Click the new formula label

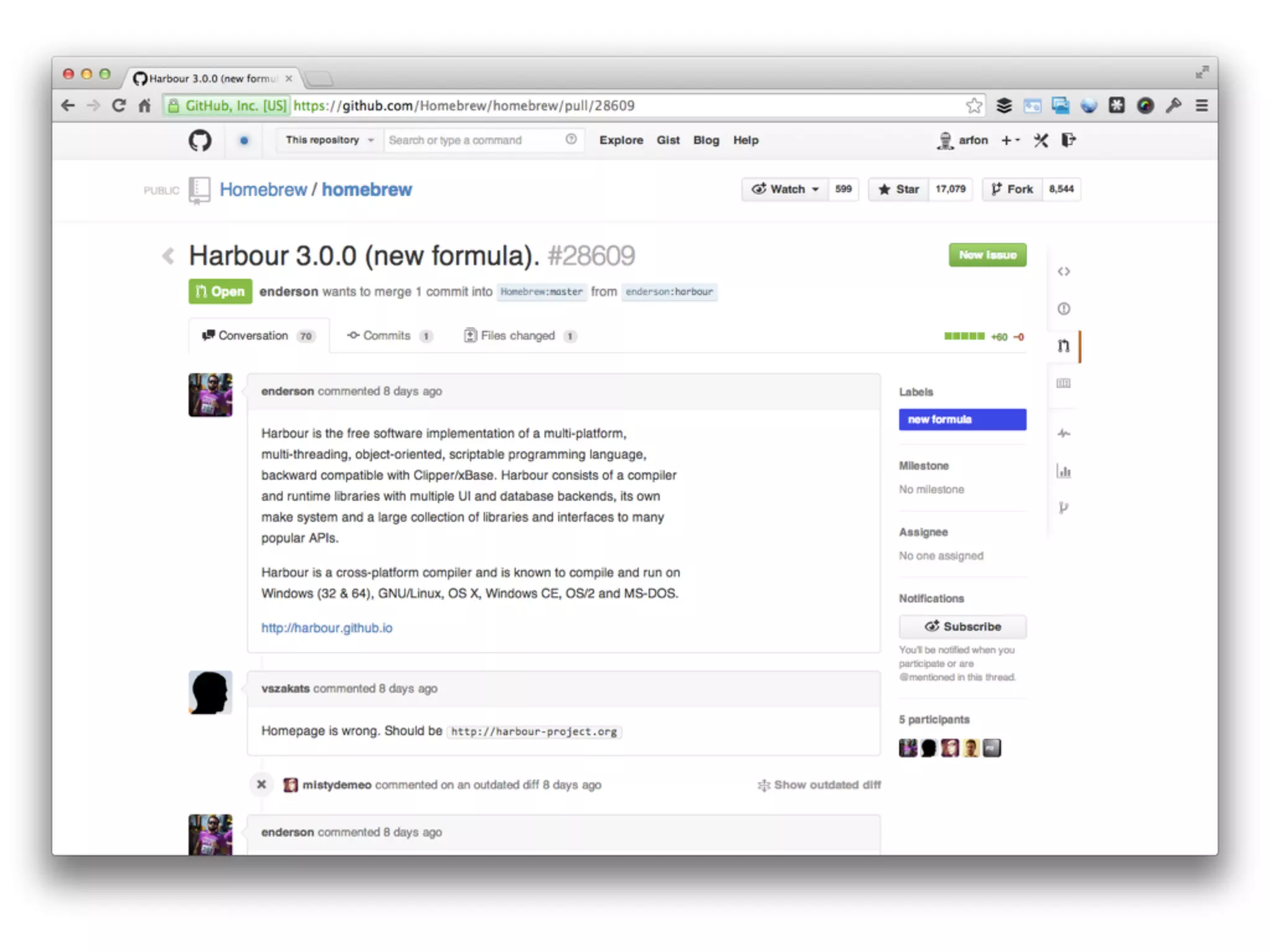(x=962, y=420)
